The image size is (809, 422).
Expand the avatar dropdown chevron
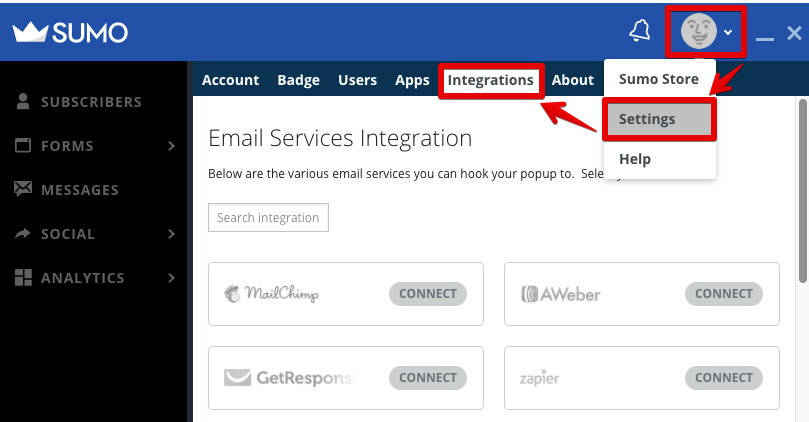(728, 32)
